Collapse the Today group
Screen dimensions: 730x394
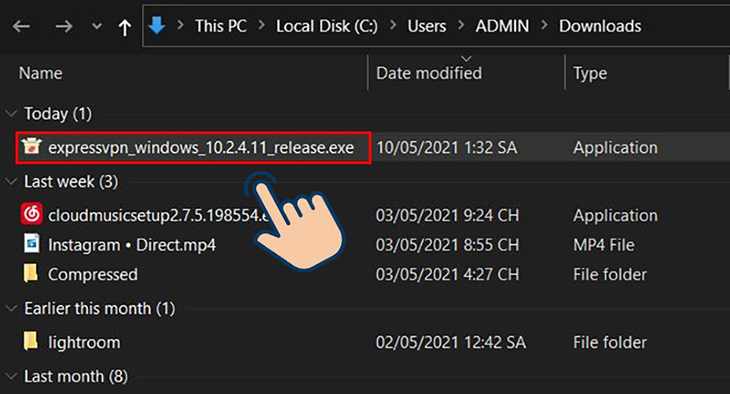click(x=11, y=113)
